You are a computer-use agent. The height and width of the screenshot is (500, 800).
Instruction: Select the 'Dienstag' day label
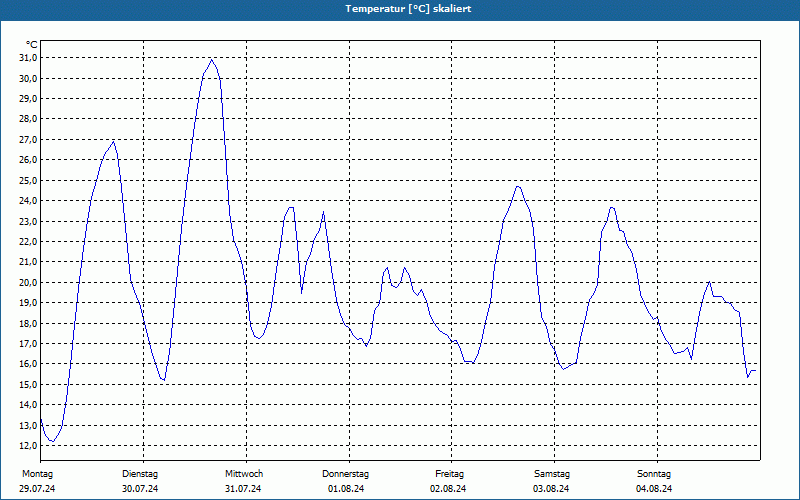click(x=140, y=474)
